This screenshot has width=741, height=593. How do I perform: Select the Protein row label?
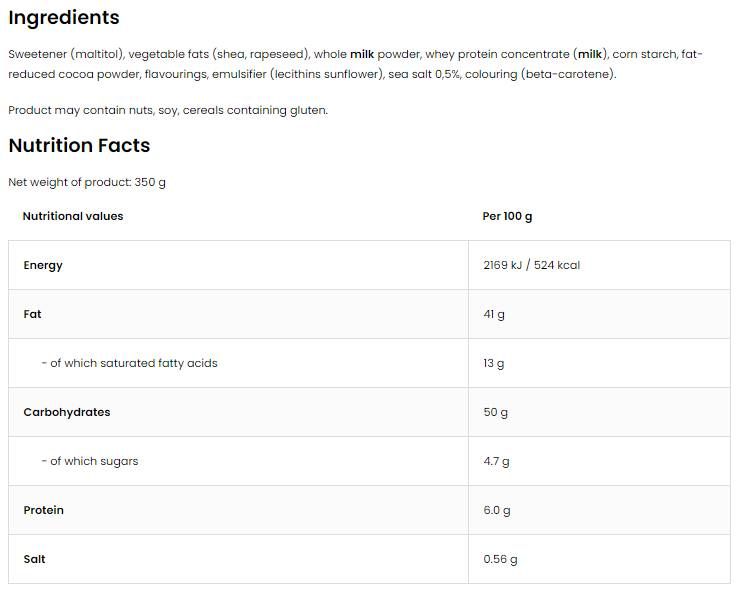44,510
